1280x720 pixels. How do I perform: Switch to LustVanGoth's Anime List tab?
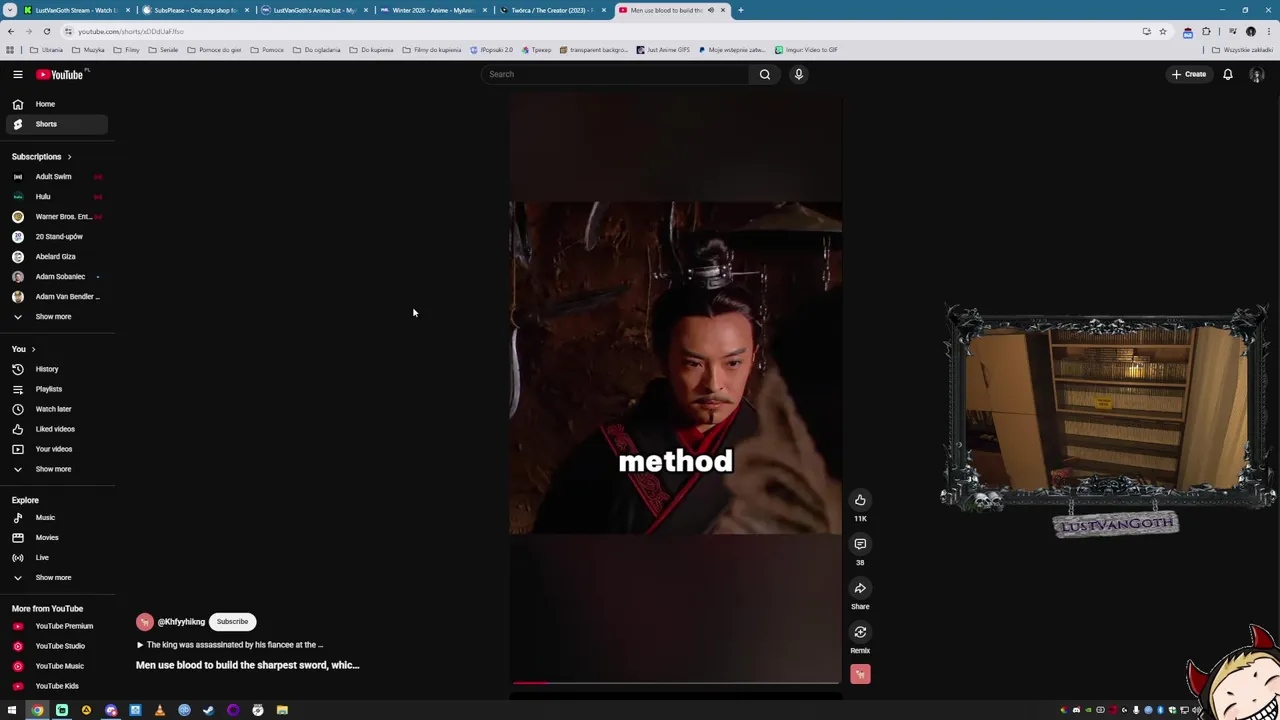coord(313,10)
